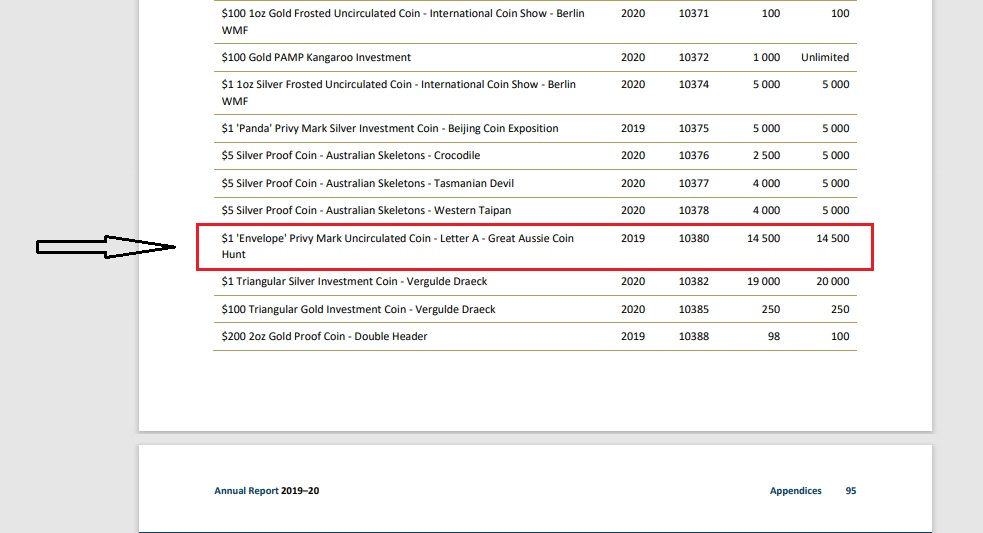Select the '2 500' value in the Crocodile row
Screen dimensions: 983x533
coord(767,156)
